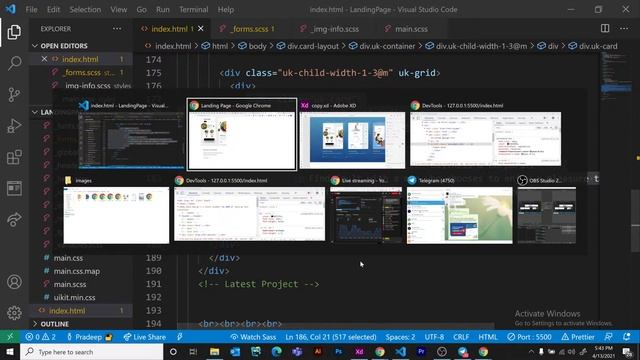Screen dimensions: 640x360
Task: Open uikit.min.css in file tree
Action: coord(74,298)
